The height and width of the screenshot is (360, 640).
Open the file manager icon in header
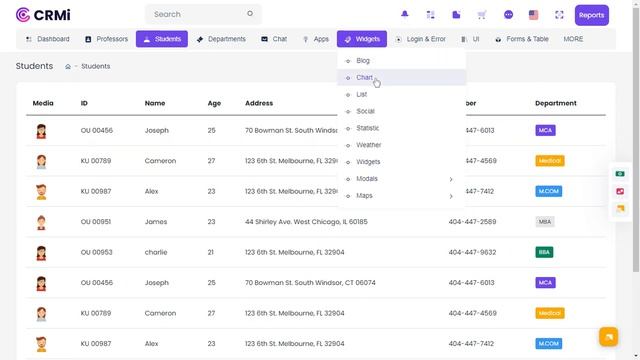456,15
